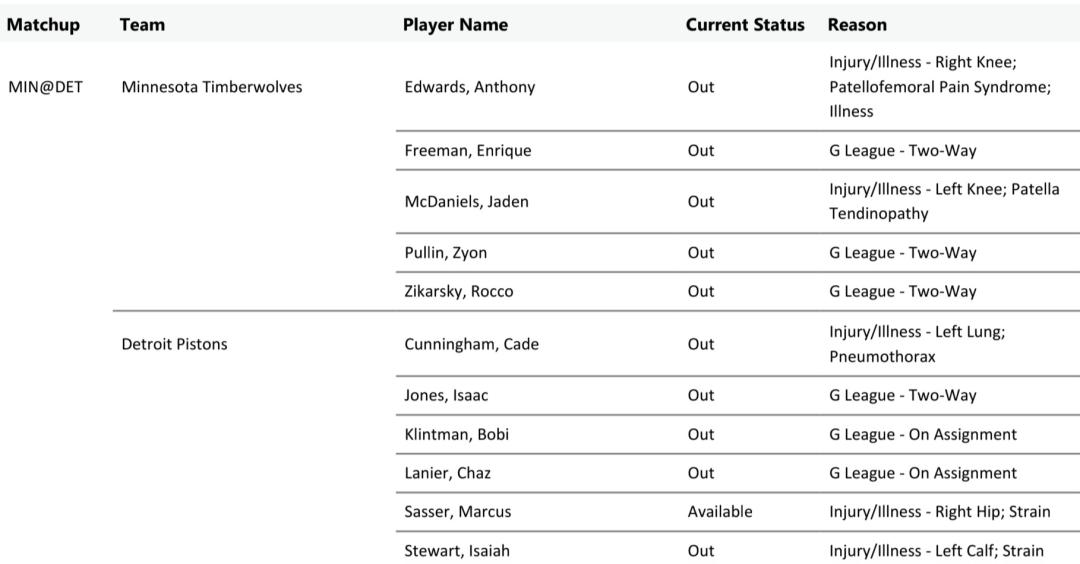The image size is (1080, 564).
Task: Click the Matchup column header
Action: point(43,25)
